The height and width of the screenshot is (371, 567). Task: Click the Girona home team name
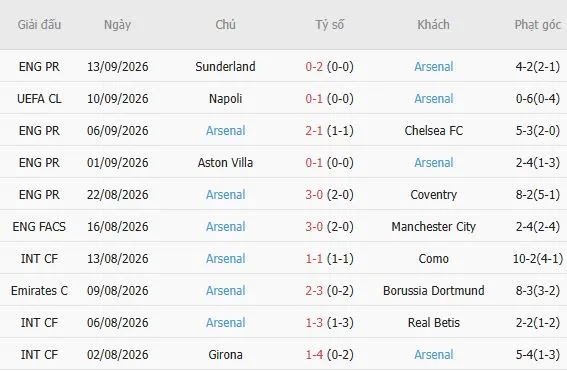[225, 355]
